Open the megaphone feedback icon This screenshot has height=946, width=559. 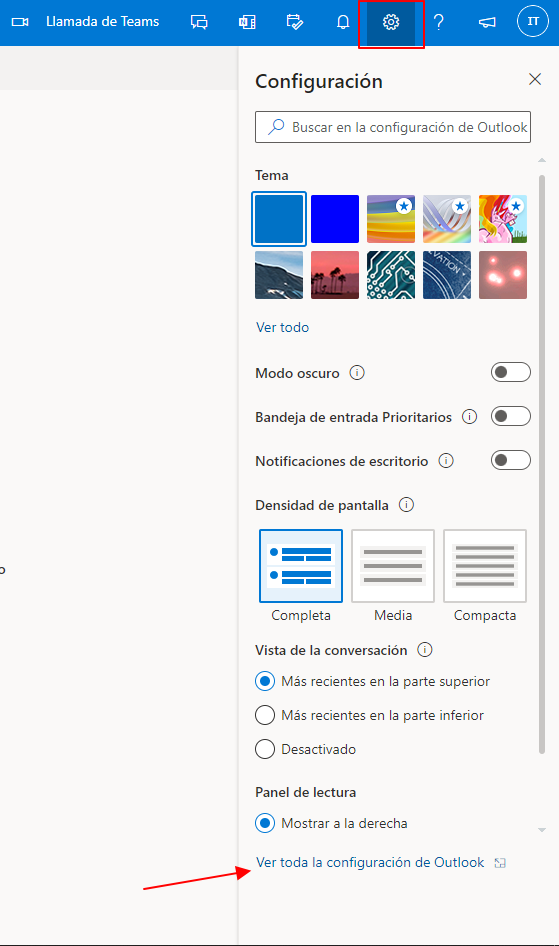tap(487, 22)
